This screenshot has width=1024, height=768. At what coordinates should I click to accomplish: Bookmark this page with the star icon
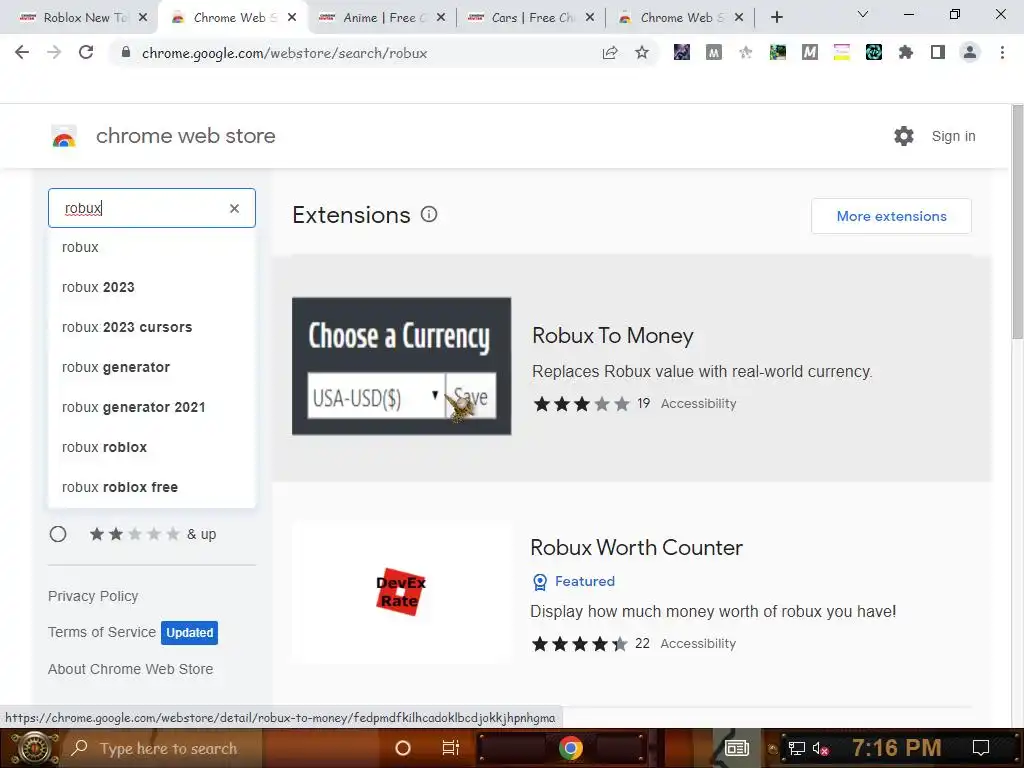pos(642,53)
